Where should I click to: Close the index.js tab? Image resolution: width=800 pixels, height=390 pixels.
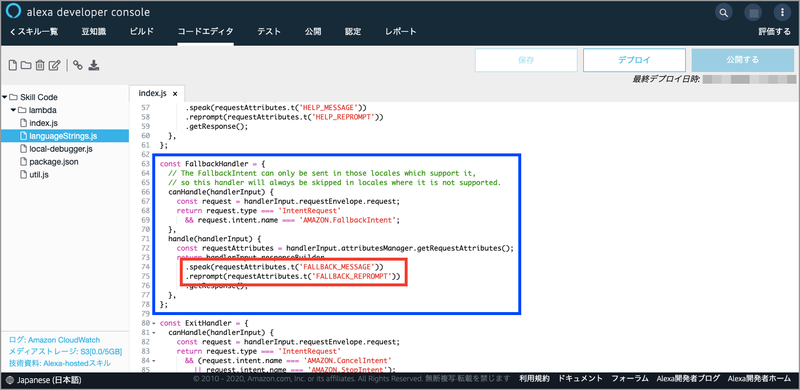(x=174, y=94)
